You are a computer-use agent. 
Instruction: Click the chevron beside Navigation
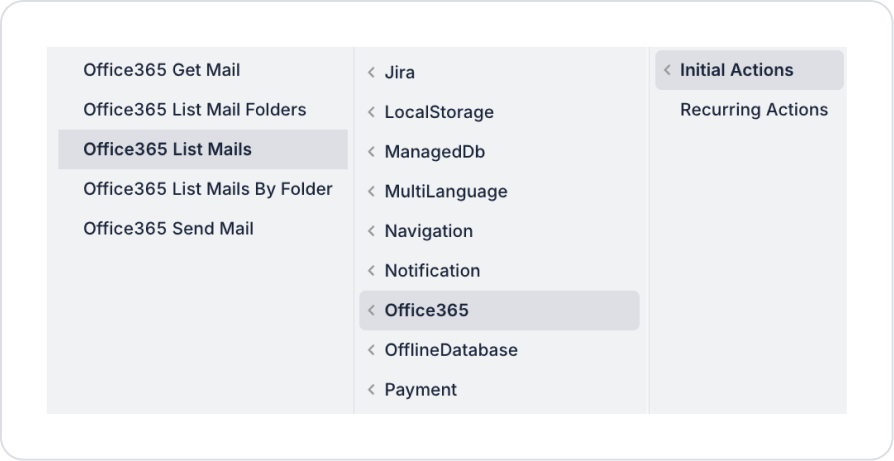click(x=371, y=231)
